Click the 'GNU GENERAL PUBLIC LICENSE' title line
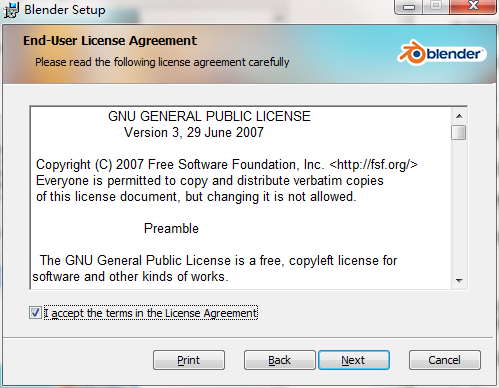499x388 pixels. tap(209, 116)
